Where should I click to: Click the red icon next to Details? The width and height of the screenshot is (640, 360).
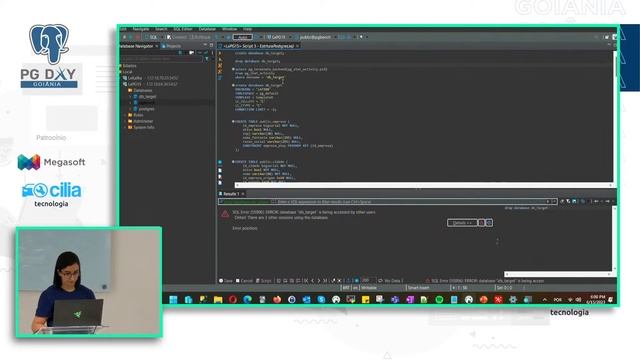point(482,223)
